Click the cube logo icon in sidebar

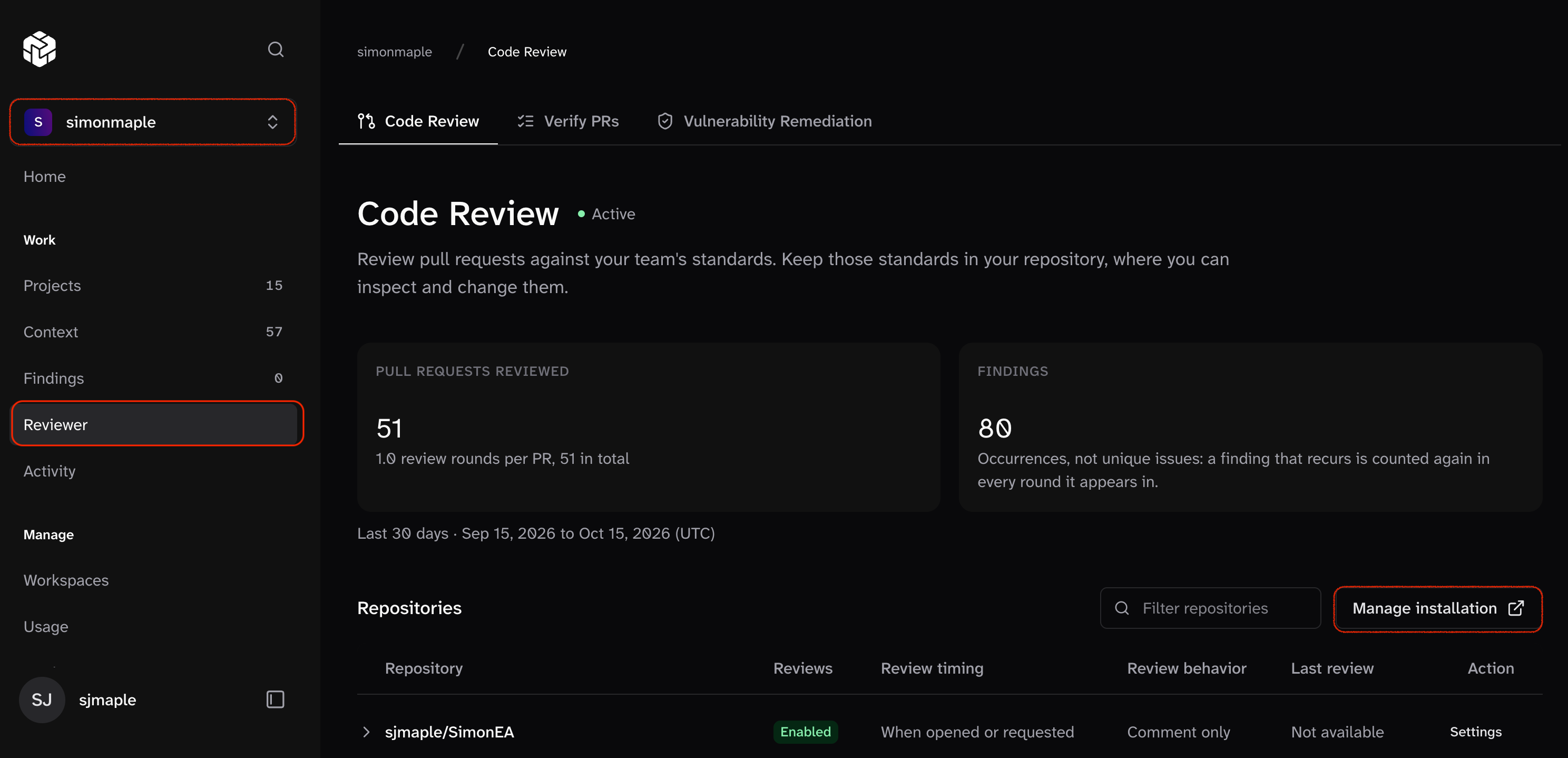pyautogui.click(x=40, y=48)
